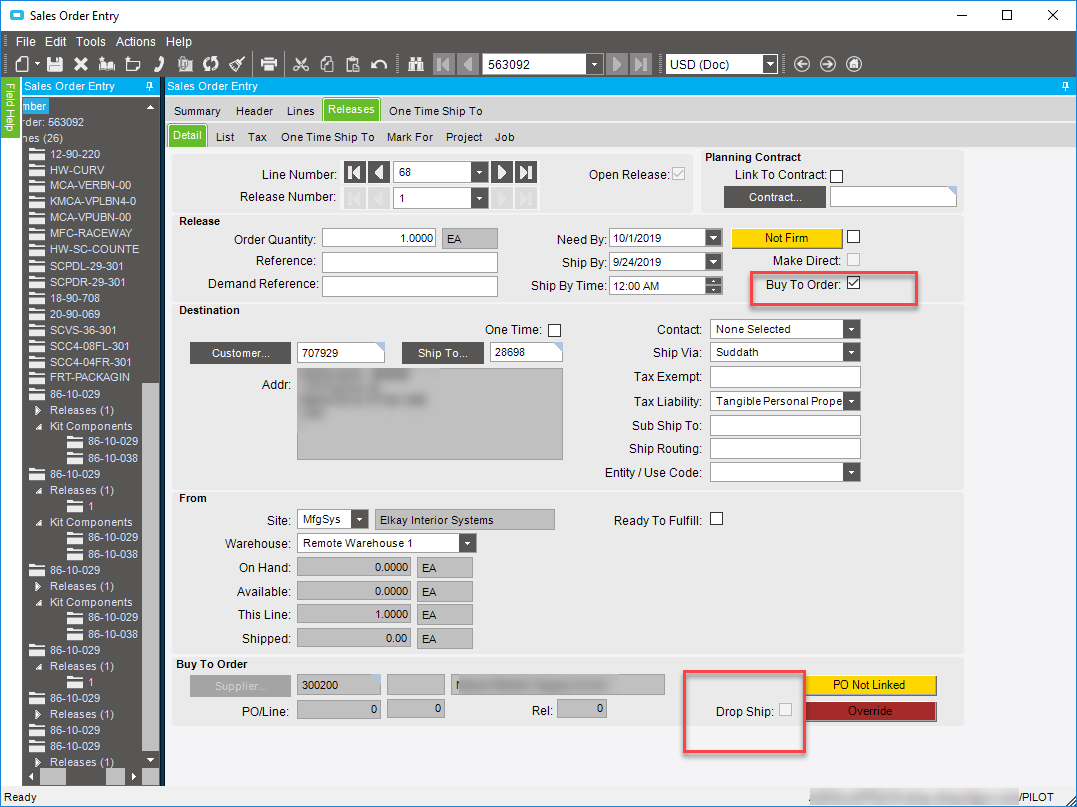Open the Line Number 68 dropdown
The width and height of the screenshot is (1077, 807).
(x=479, y=172)
